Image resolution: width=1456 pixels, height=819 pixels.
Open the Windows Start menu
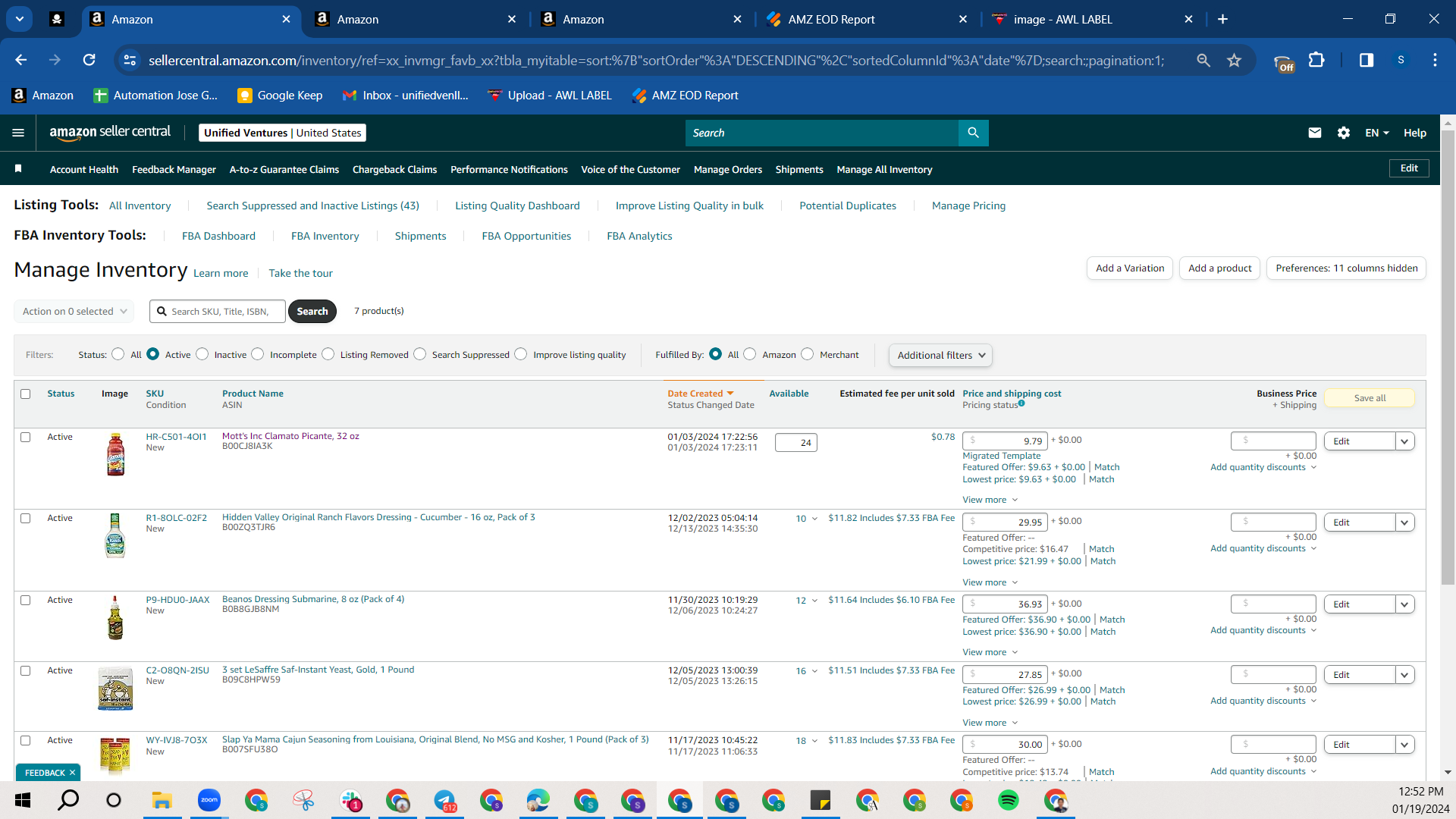[23, 800]
